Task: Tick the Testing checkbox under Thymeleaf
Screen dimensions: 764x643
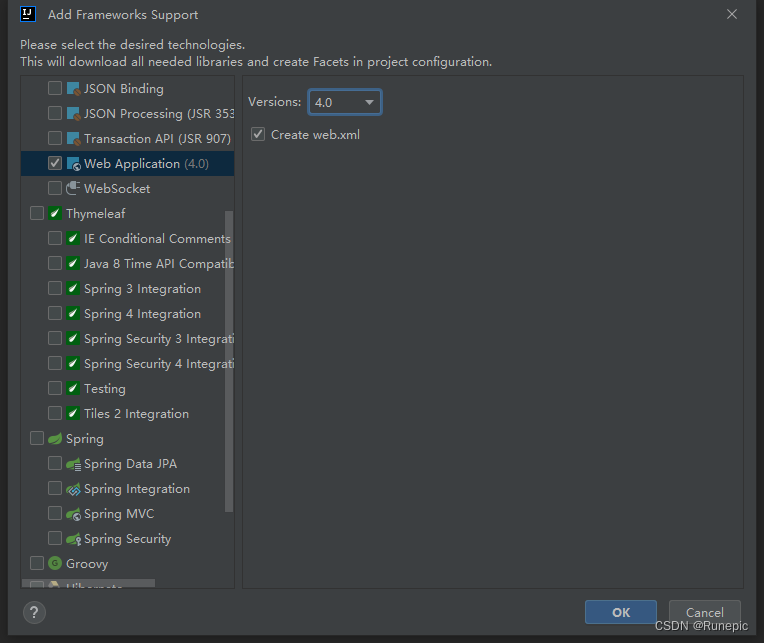Action: pos(55,388)
